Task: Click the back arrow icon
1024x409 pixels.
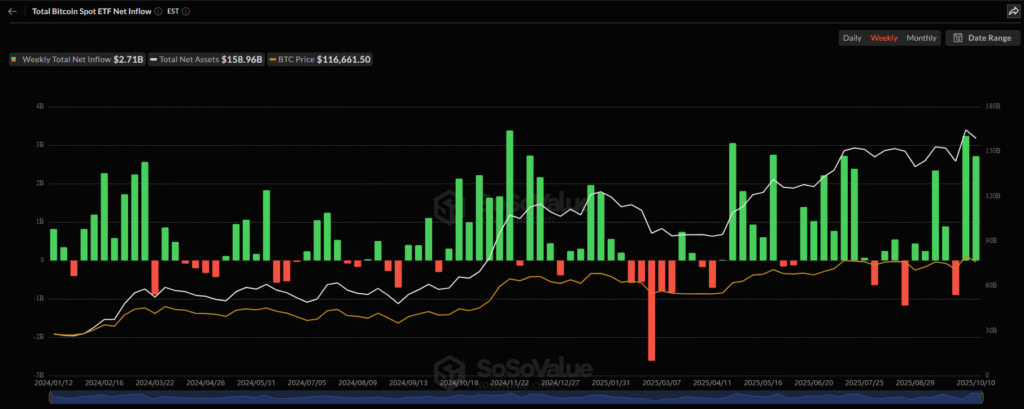Action: click(x=12, y=11)
